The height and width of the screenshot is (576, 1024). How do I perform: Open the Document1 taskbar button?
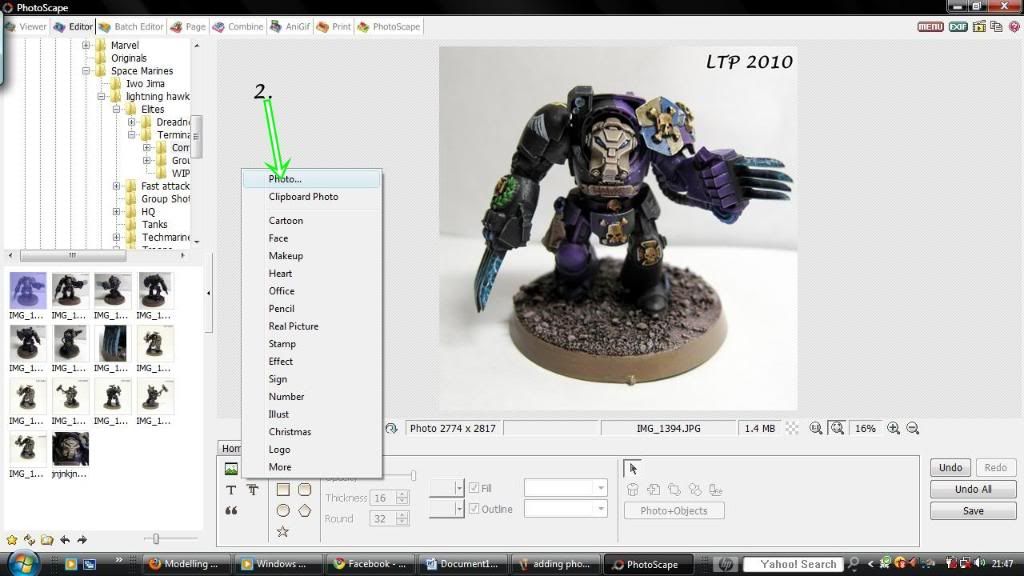[x=463, y=564]
